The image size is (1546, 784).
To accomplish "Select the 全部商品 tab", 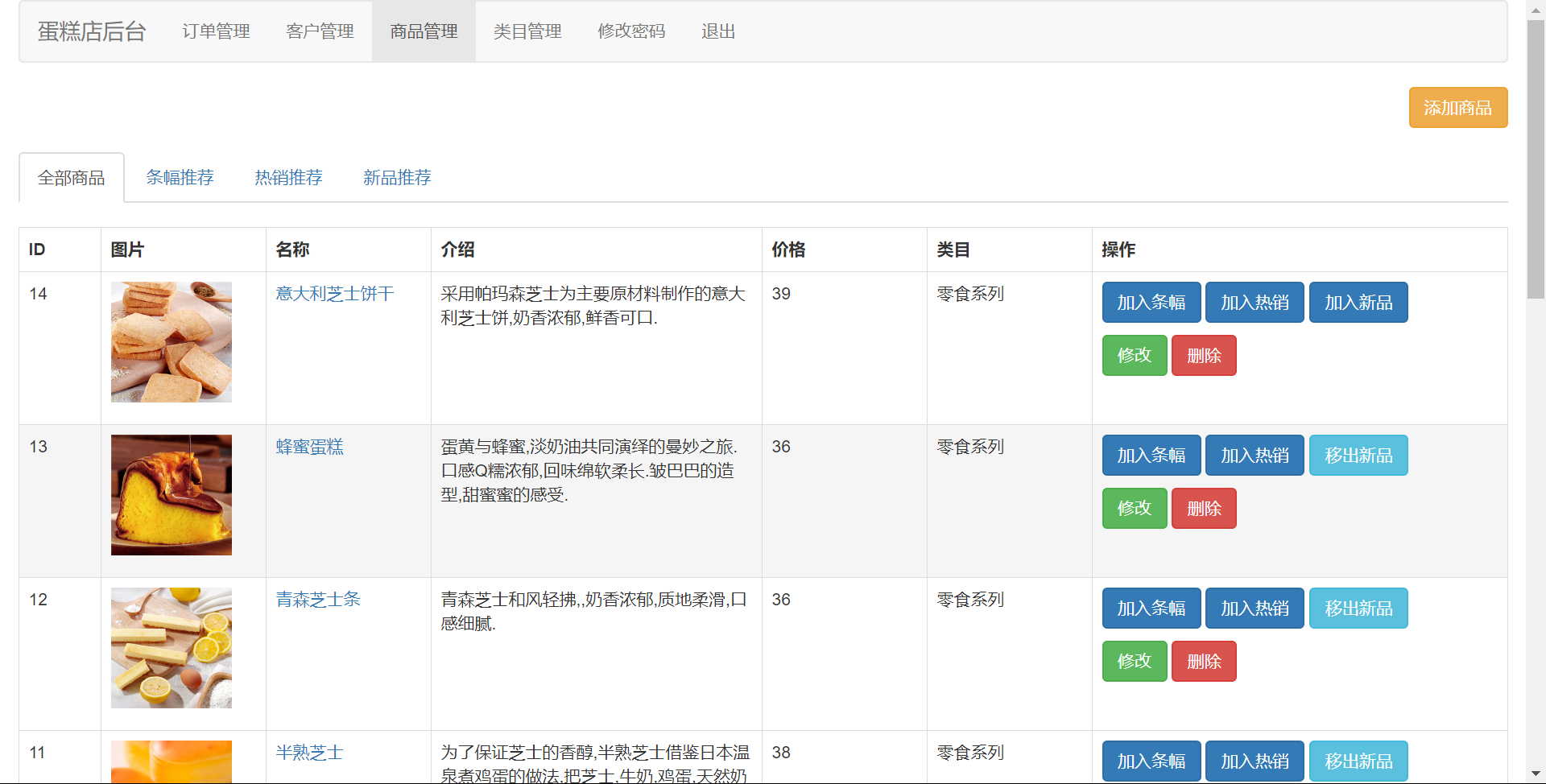I will (72, 178).
